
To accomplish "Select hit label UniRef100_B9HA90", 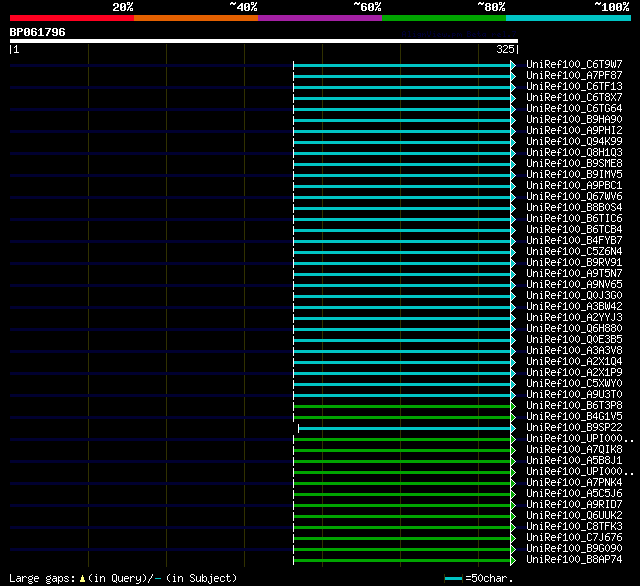I will pos(574,120).
